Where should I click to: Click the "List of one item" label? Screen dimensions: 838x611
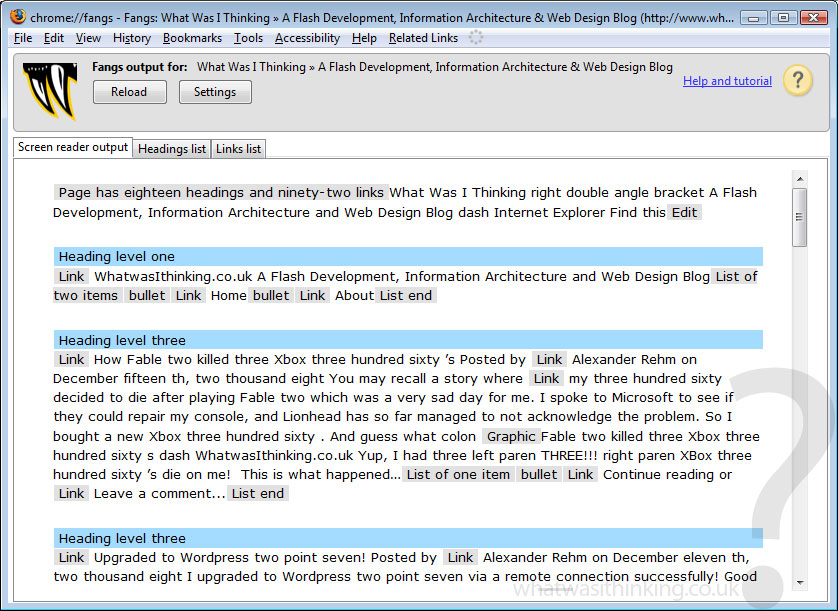[458, 474]
